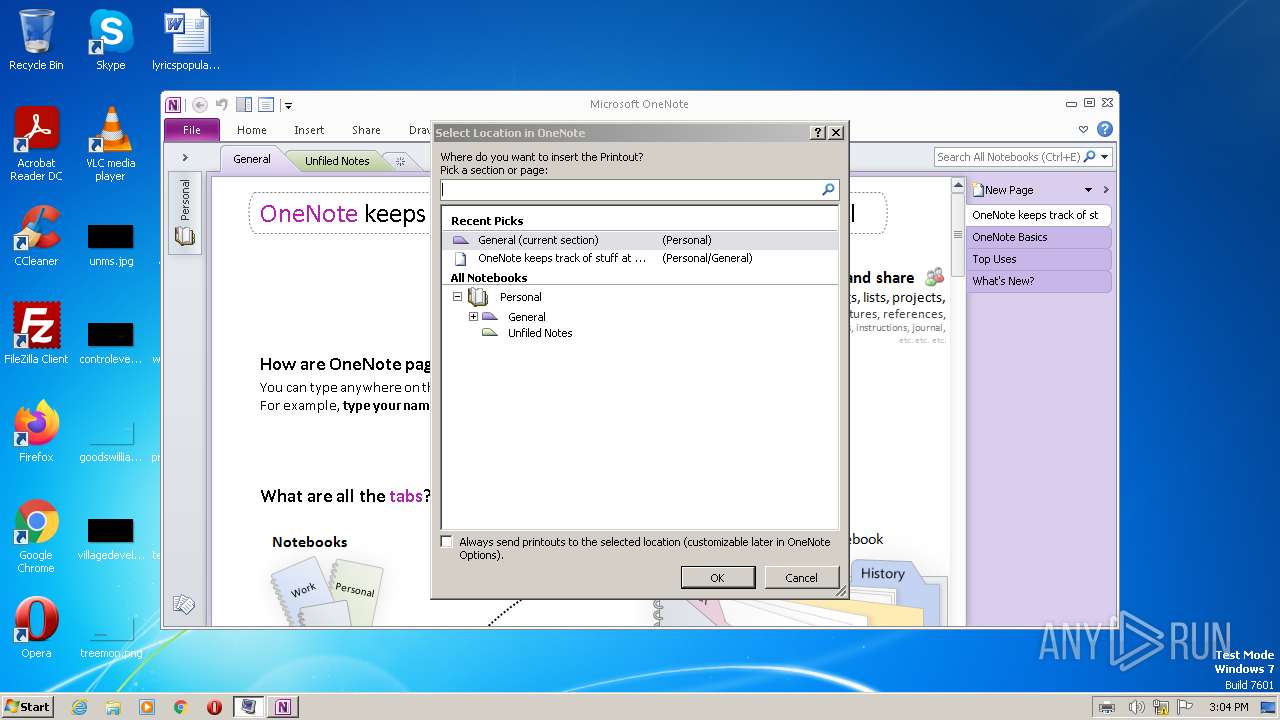
Task: Create a new section with the star tab
Action: (x=400, y=161)
